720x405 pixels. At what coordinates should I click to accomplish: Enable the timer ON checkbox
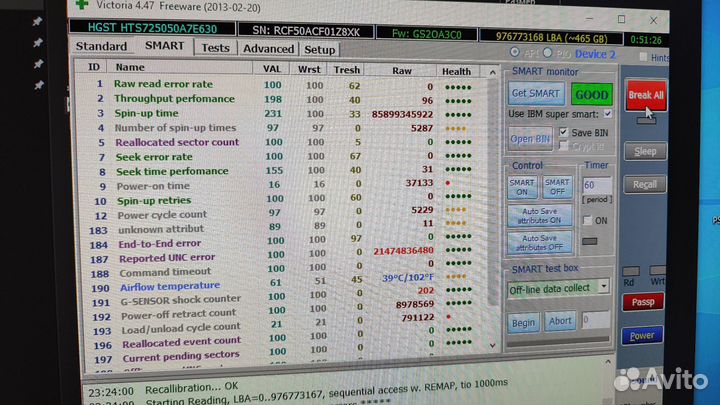(586, 220)
